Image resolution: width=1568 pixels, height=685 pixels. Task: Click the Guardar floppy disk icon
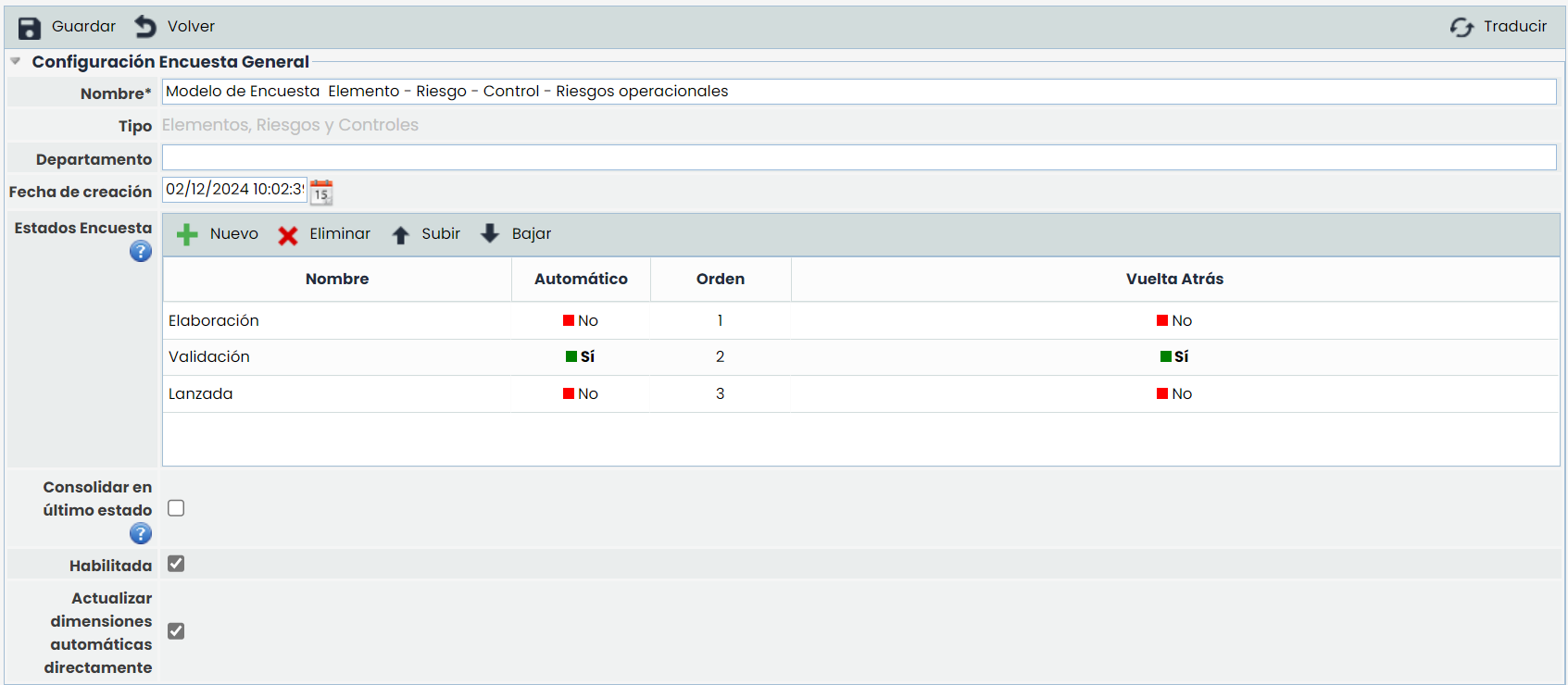click(30, 28)
